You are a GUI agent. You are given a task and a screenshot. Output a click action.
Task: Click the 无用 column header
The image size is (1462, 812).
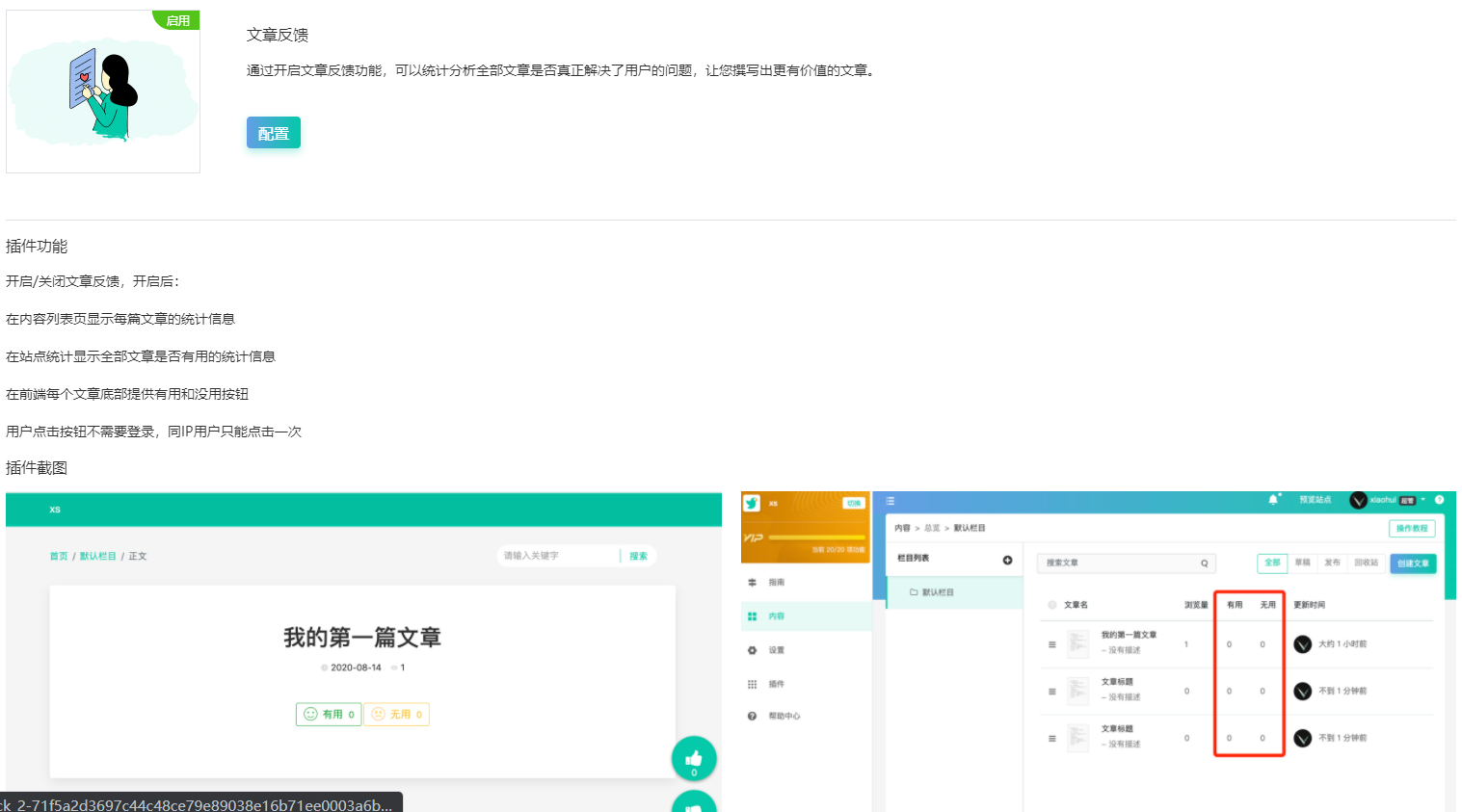(1267, 605)
